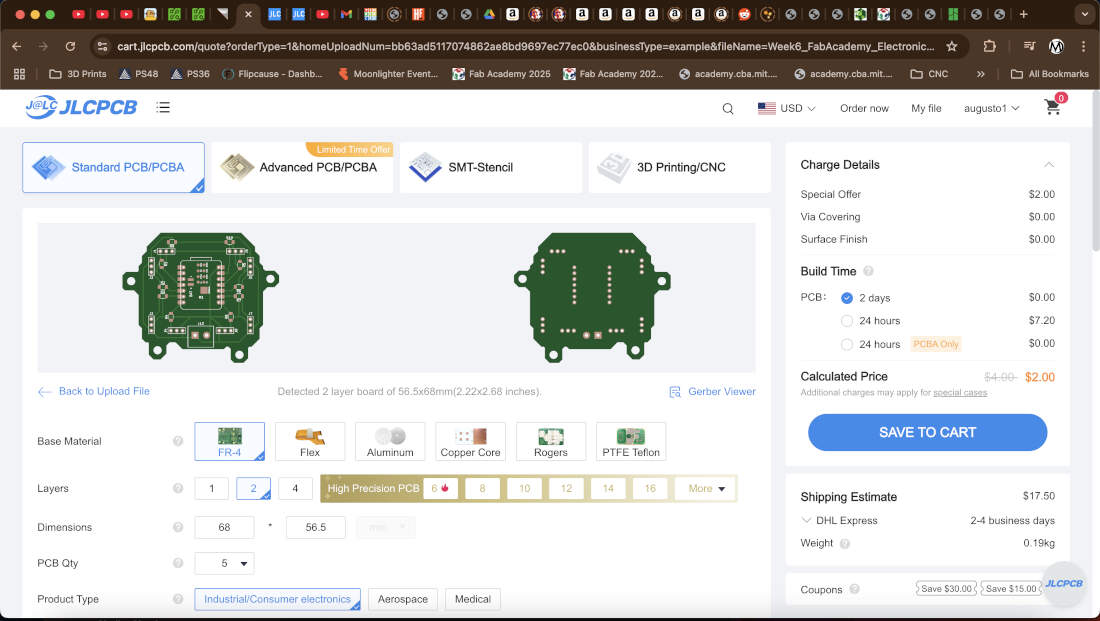1100x621 pixels.
Task: Open the browser apps grid icon
Action: point(20,74)
